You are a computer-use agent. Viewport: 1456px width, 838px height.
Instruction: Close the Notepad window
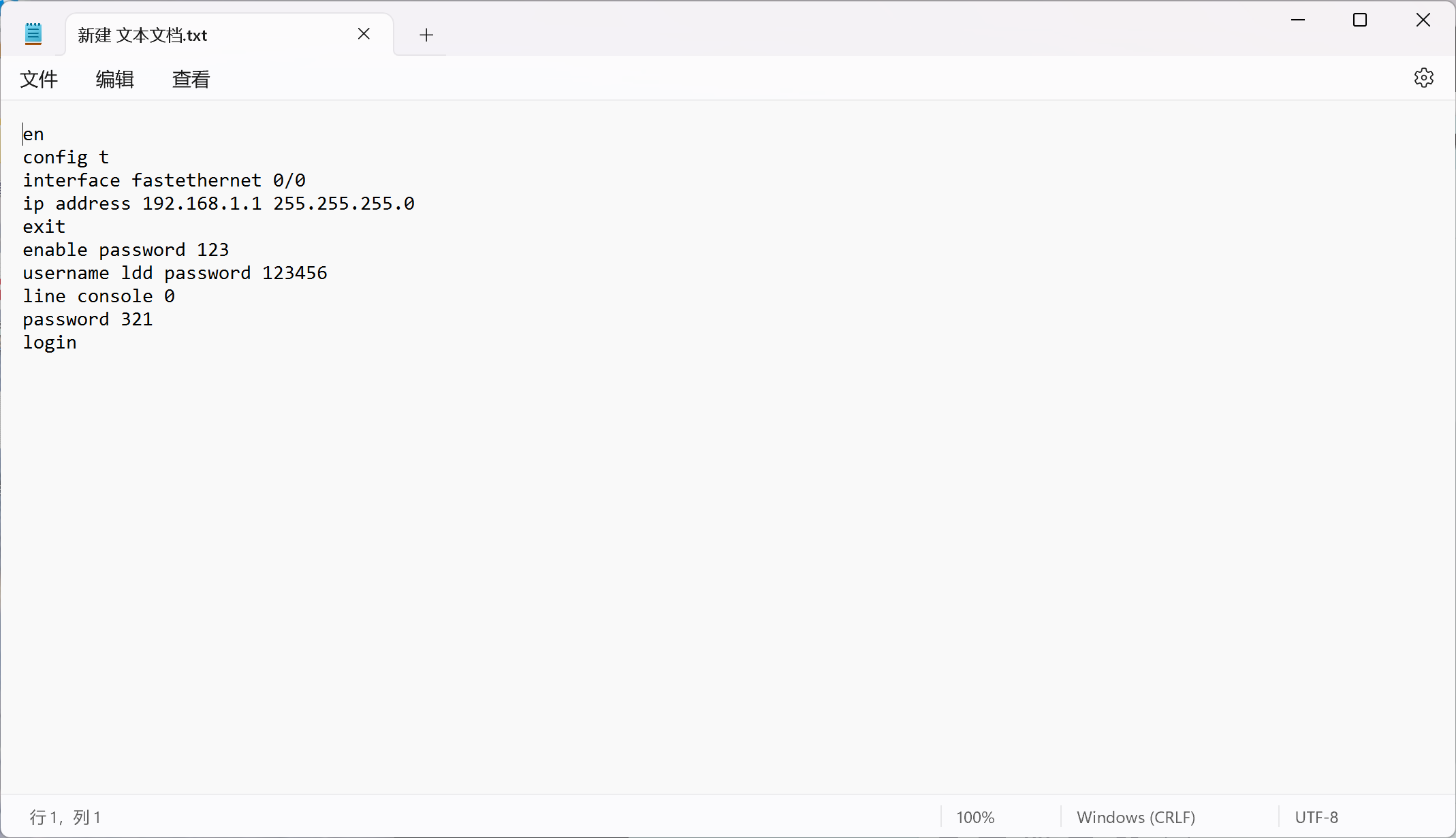tap(1423, 20)
